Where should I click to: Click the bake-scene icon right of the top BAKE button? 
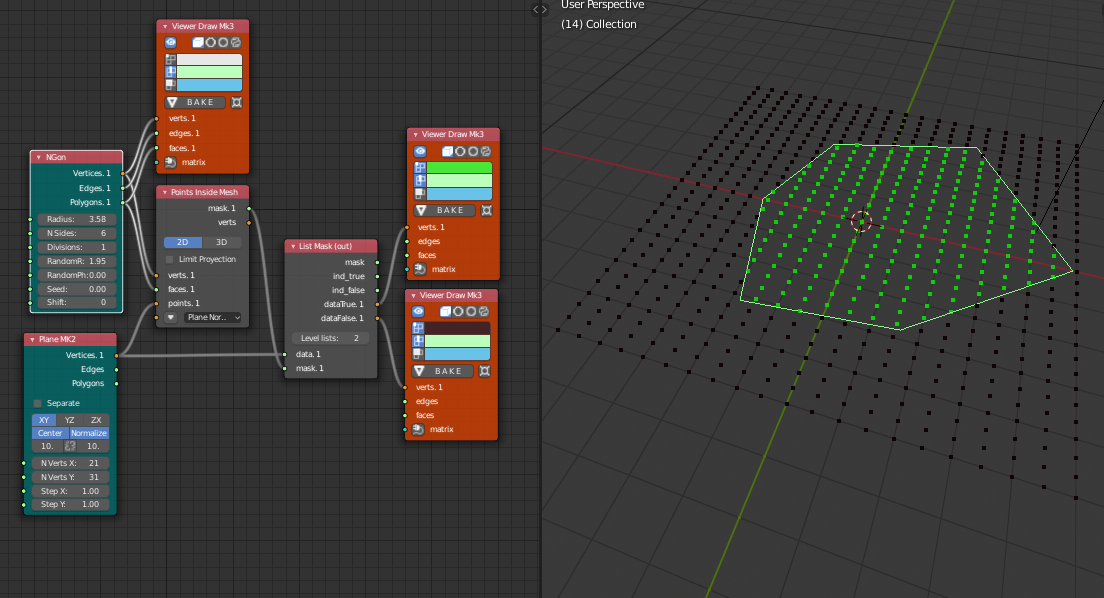(x=235, y=101)
